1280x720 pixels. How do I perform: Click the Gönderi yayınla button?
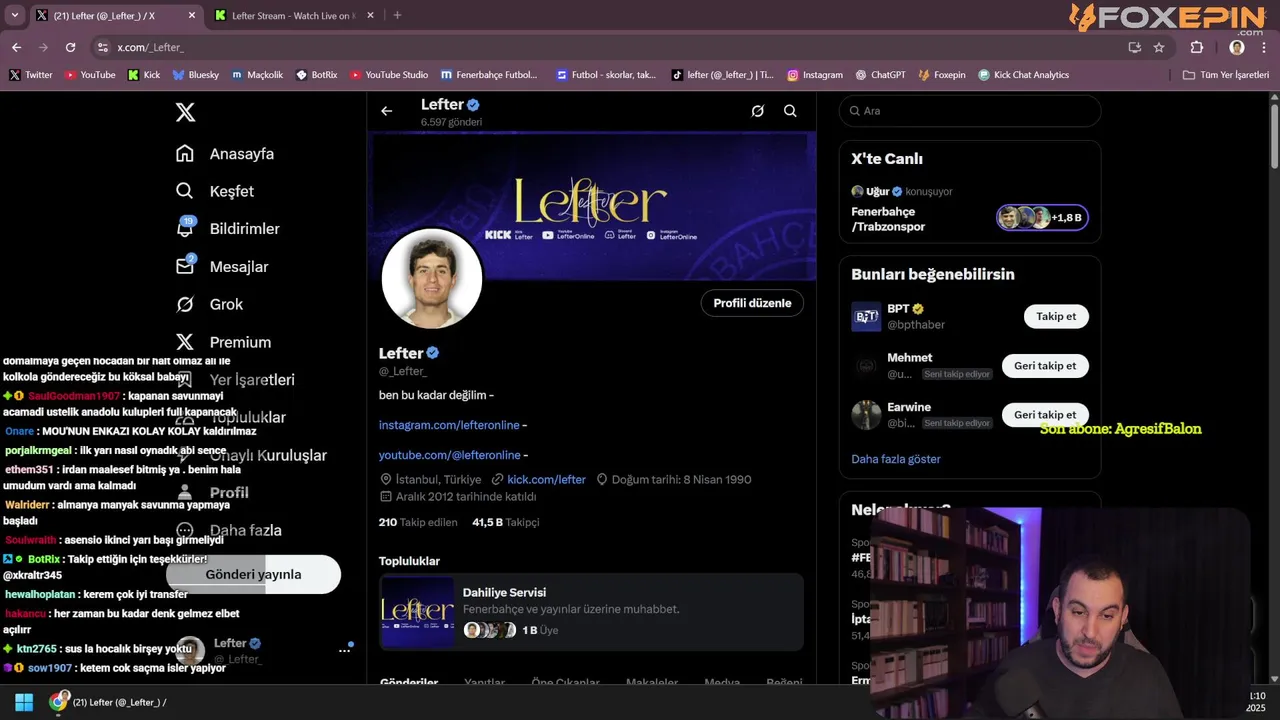click(253, 574)
